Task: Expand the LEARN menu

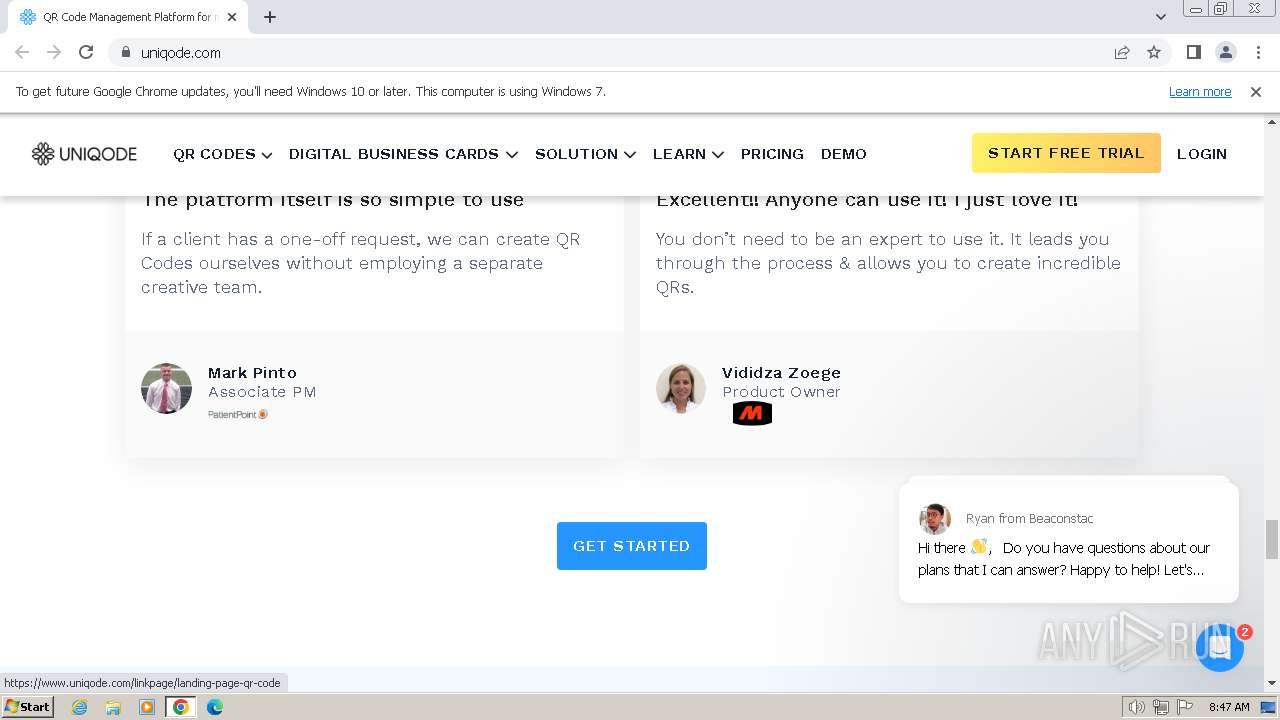Action: (688, 154)
